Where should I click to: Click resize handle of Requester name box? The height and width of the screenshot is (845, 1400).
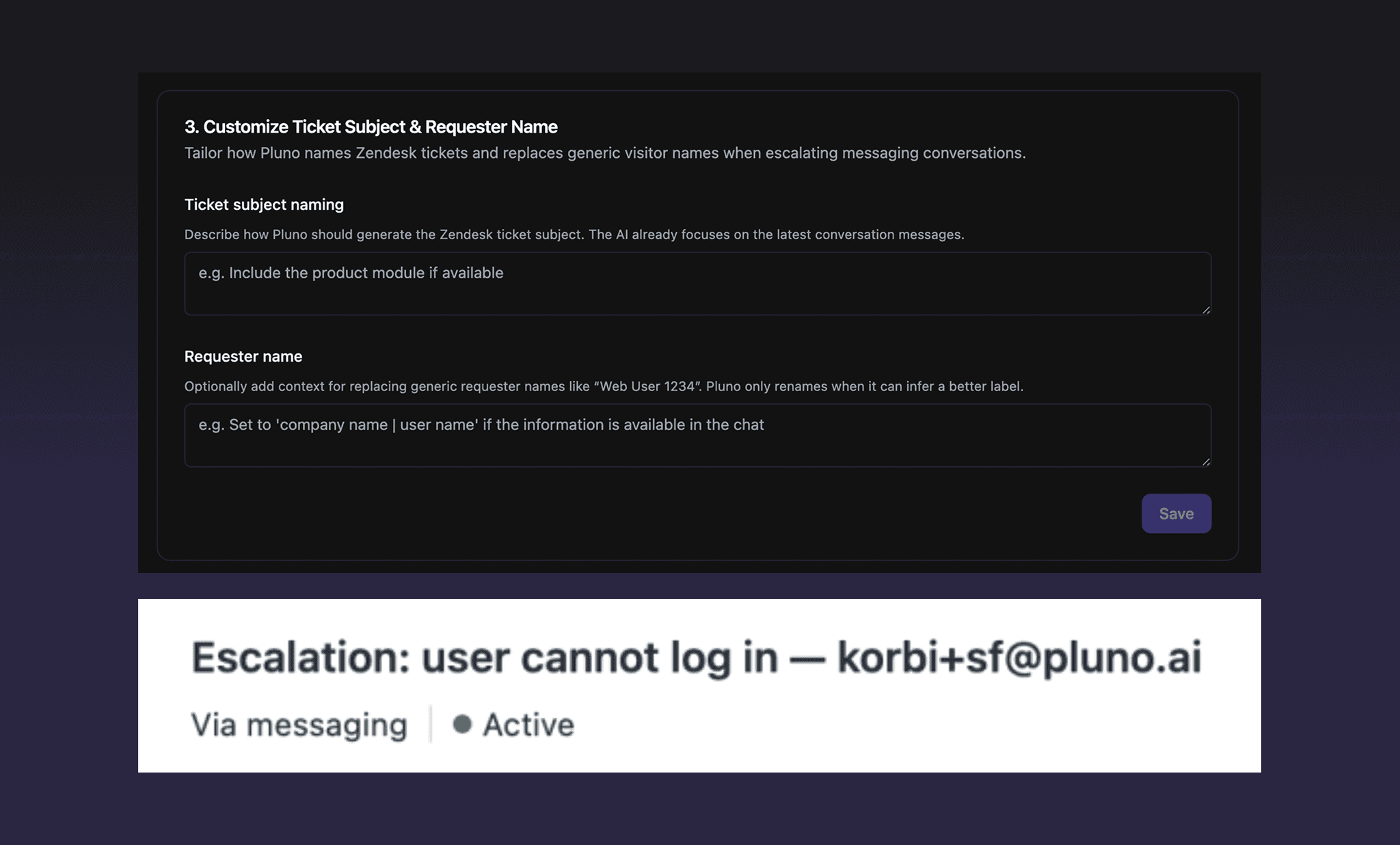pos(1206,462)
